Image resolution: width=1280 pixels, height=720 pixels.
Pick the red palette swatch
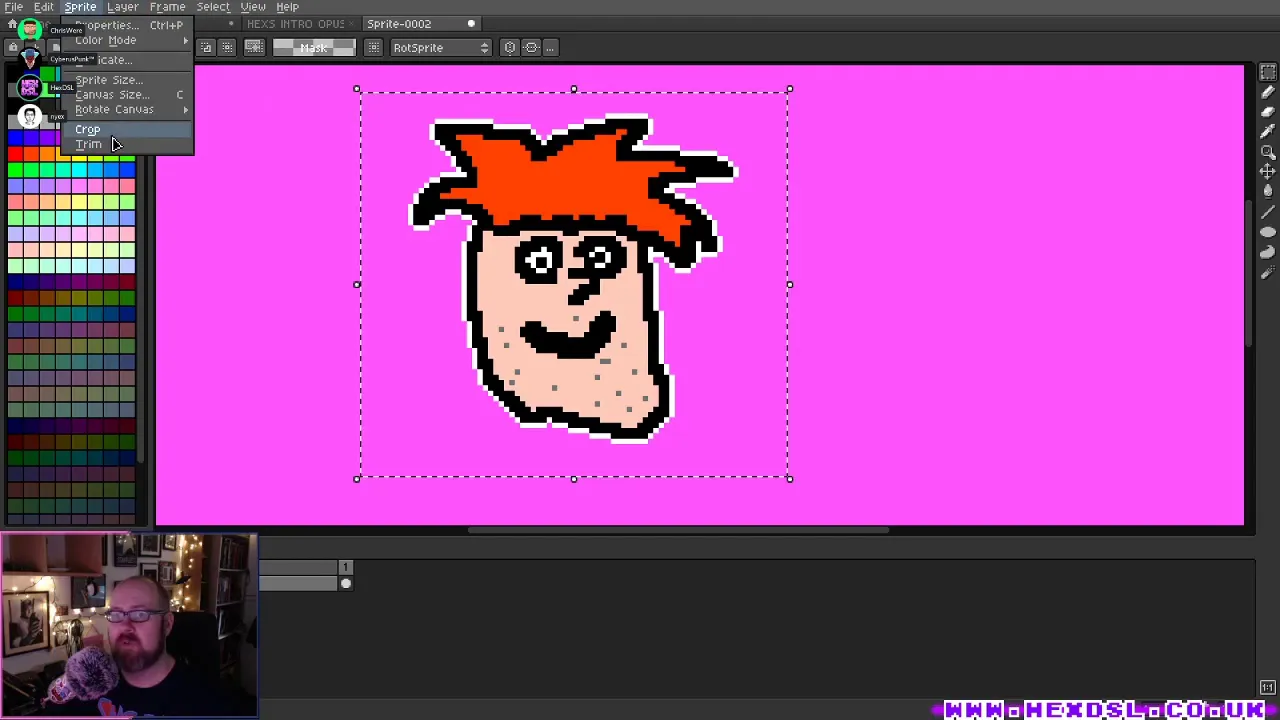[15, 154]
